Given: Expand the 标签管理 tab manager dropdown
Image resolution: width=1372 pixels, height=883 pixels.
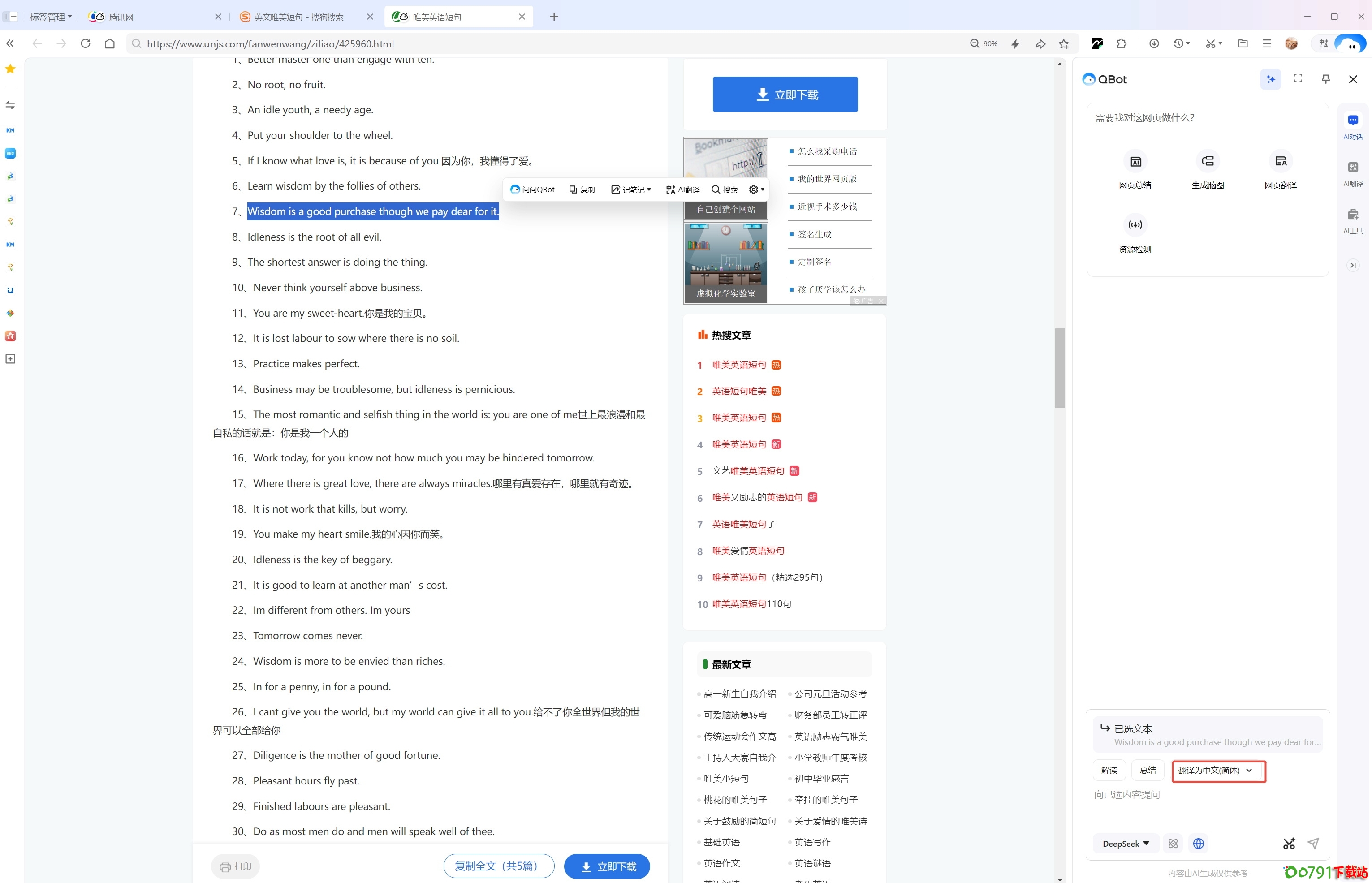Looking at the screenshot, I should pyautogui.click(x=51, y=17).
